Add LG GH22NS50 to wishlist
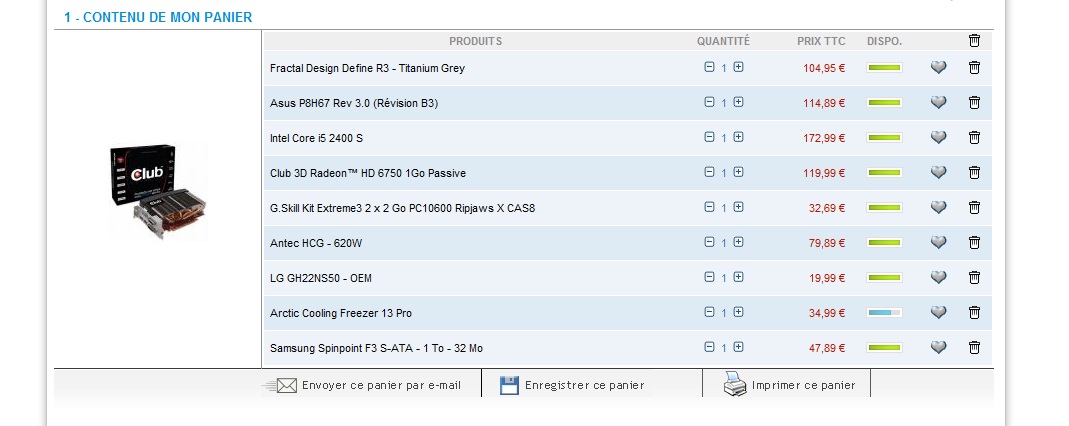This screenshot has width=1069, height=426. pos(938,278)
